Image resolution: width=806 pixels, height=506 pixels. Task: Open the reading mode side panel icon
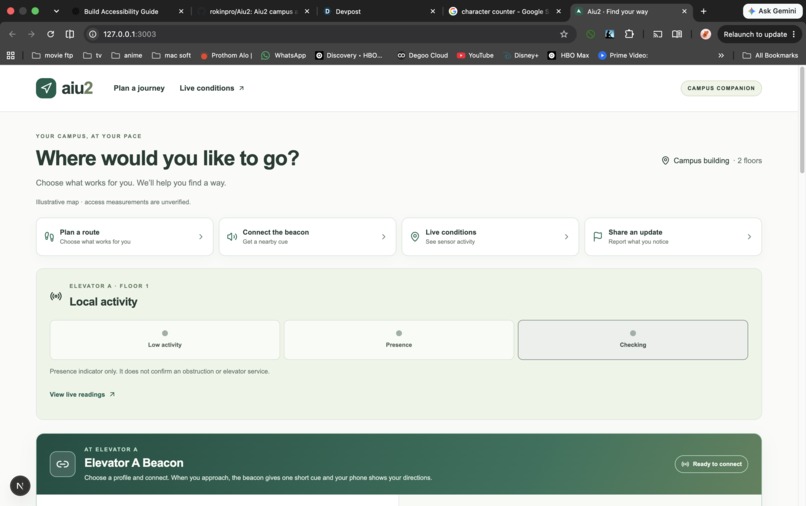click(x=677, y=34)
